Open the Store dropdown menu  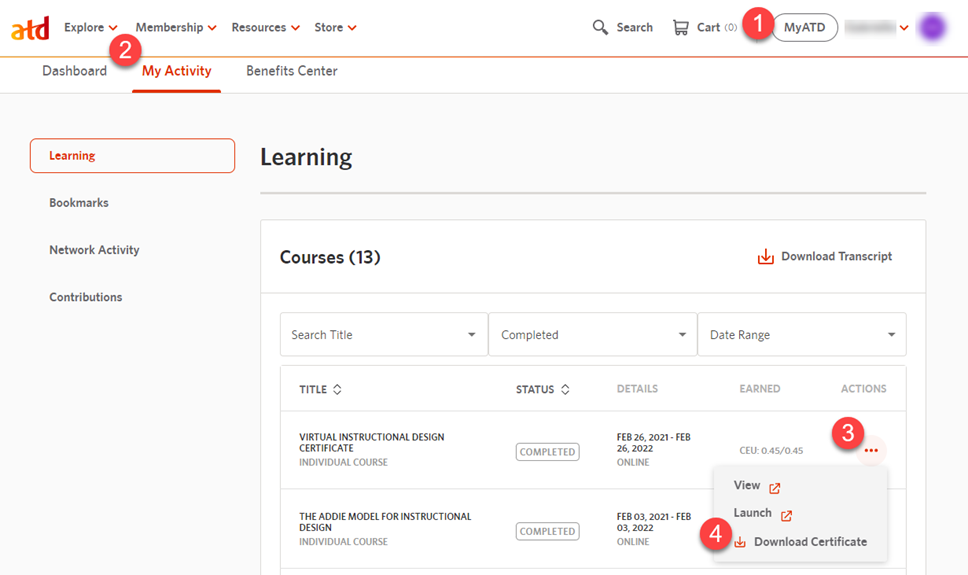click(x=335, y=27)
